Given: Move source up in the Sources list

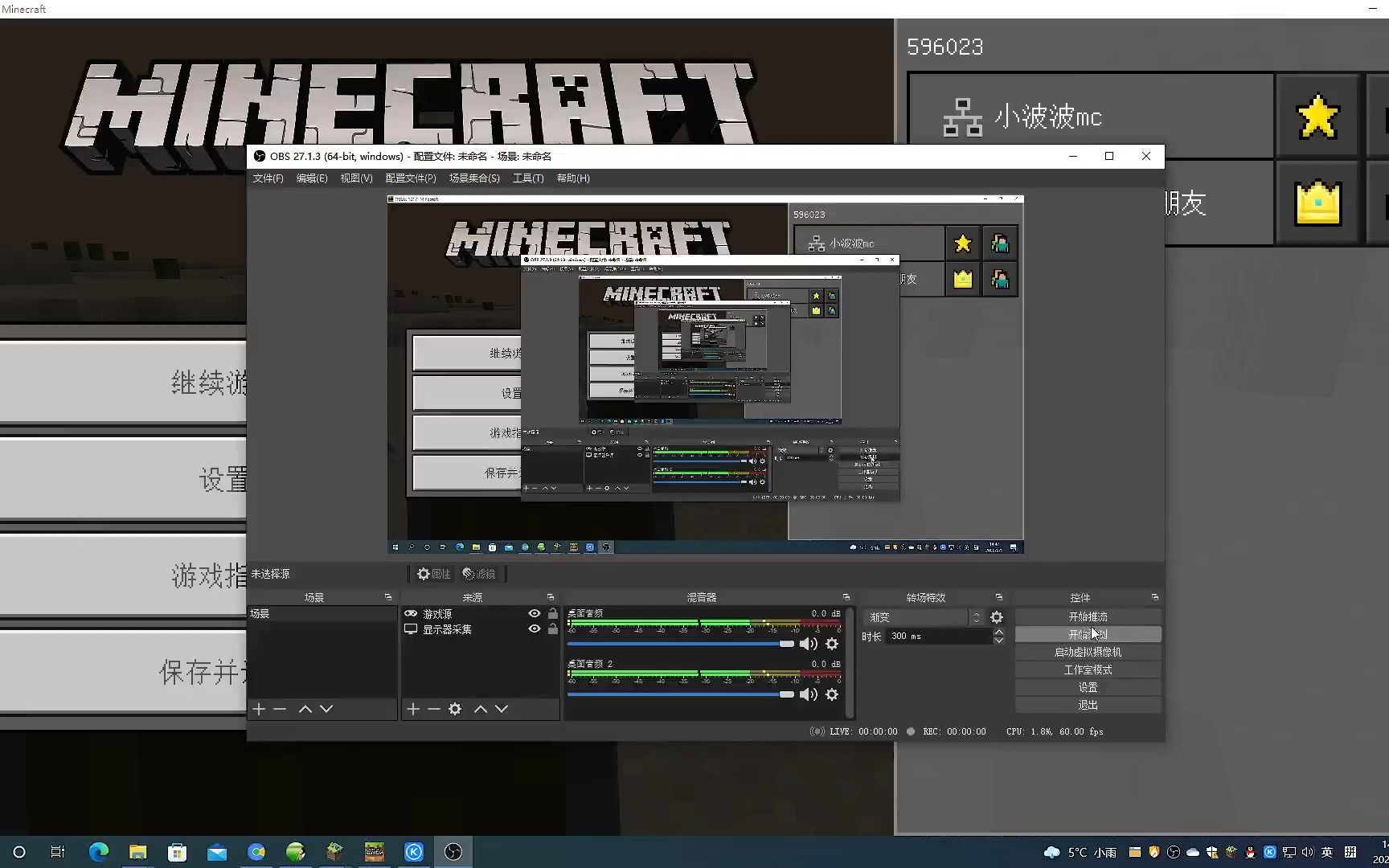Looking at the screenshot, I should coord(481,709).
